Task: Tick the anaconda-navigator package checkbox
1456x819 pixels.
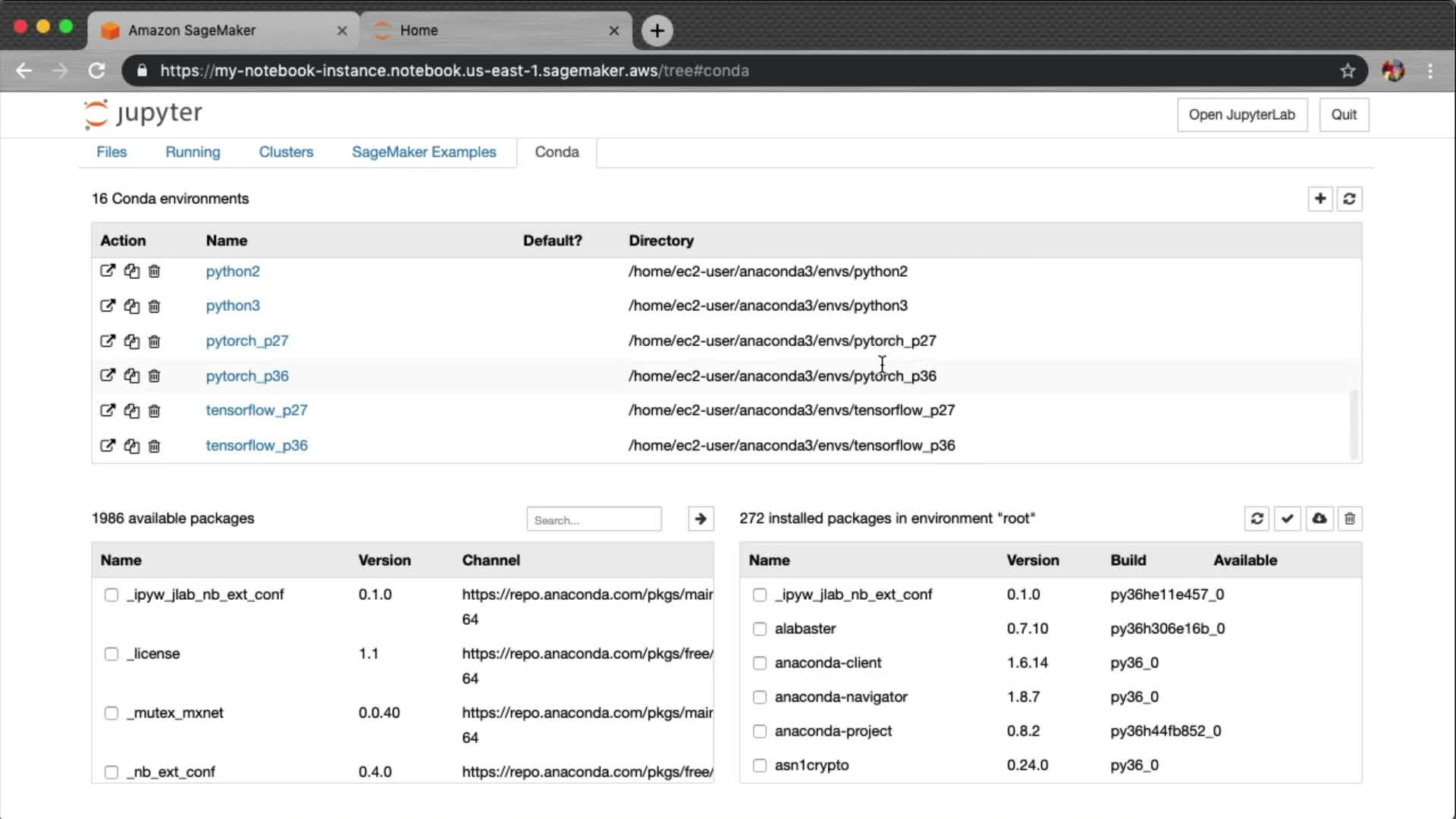Action: click(759, 697)
